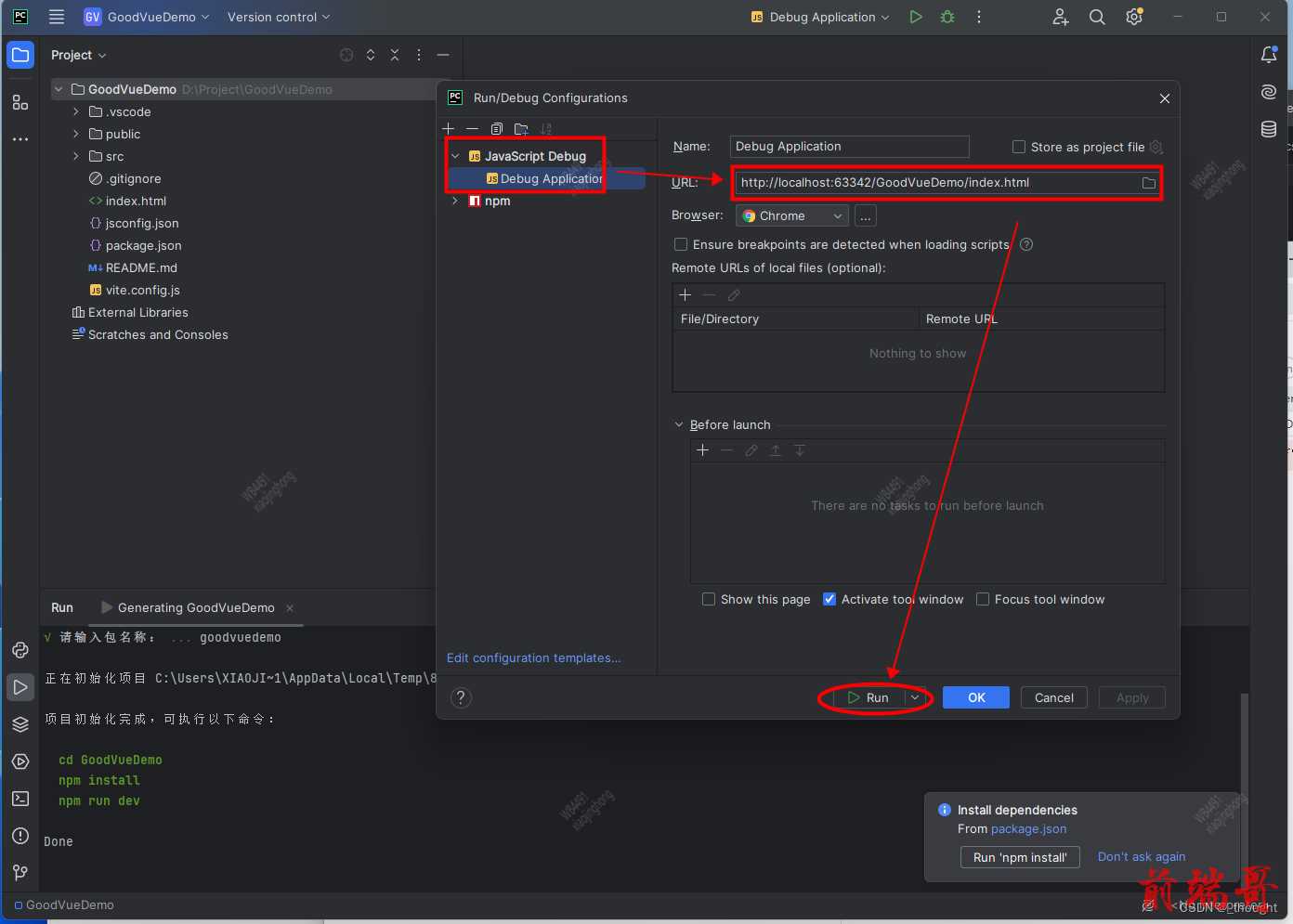
Task: Open Search Everywhere magnifier
Action: 1097,17
